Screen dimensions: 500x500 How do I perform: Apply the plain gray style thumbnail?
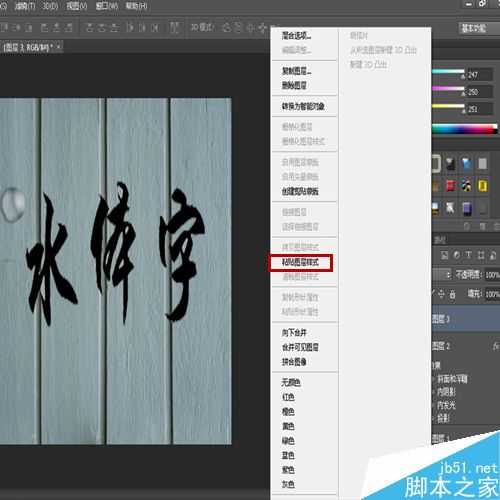pos(482,163)
